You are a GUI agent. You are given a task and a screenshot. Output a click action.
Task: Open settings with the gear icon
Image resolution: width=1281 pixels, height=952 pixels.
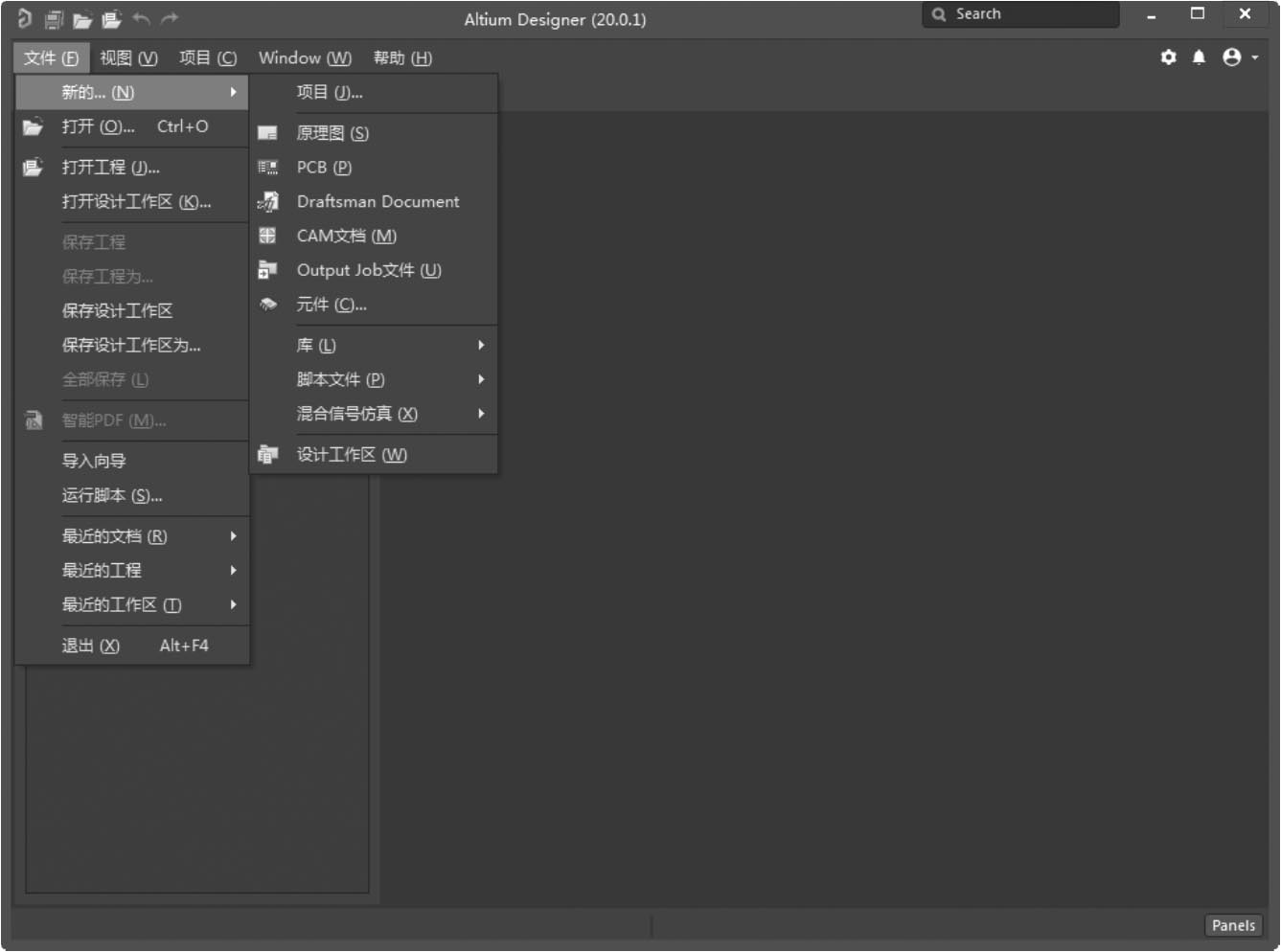(1168, 57)
